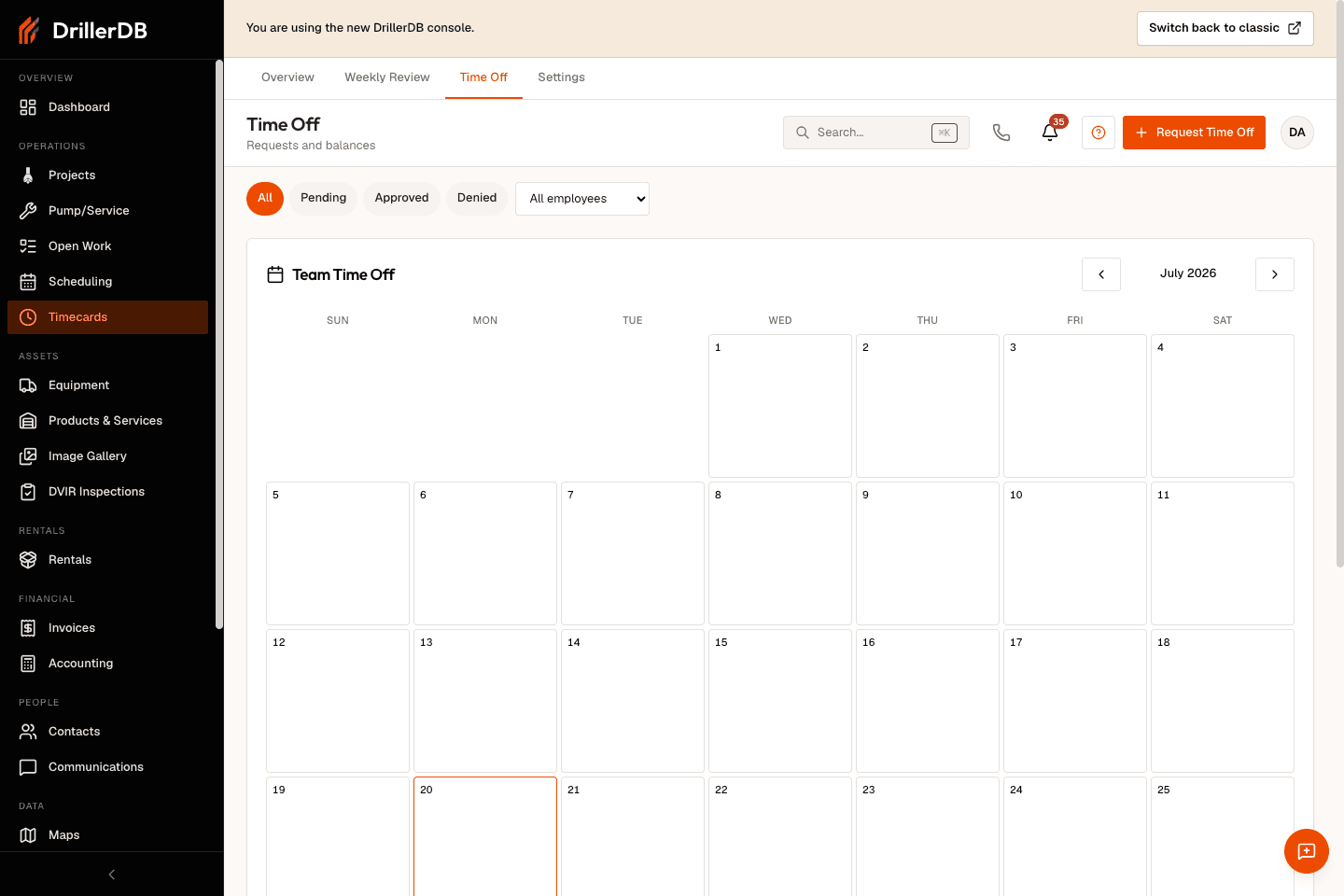This screenshot has height=896, width=1344.
Task: Filter by Denied requests
Action: [477, 199]
